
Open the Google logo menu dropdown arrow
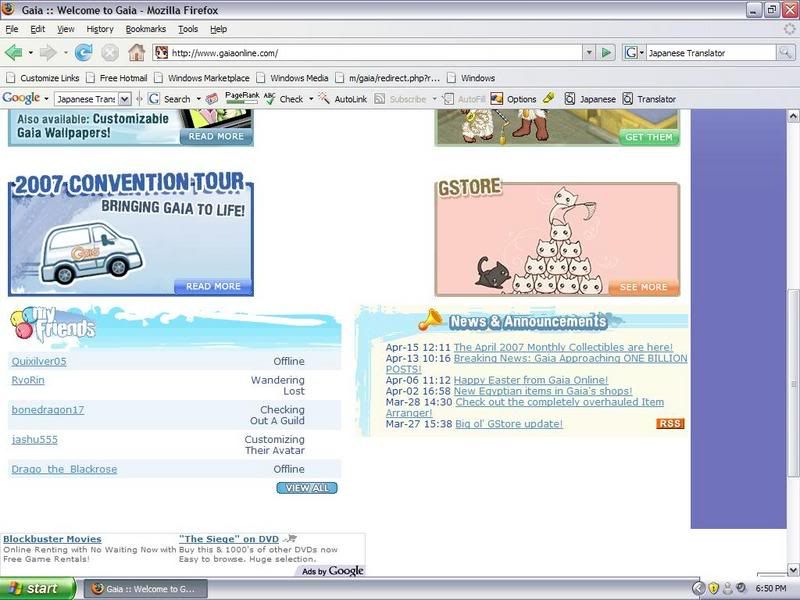[x=46, y=98]
